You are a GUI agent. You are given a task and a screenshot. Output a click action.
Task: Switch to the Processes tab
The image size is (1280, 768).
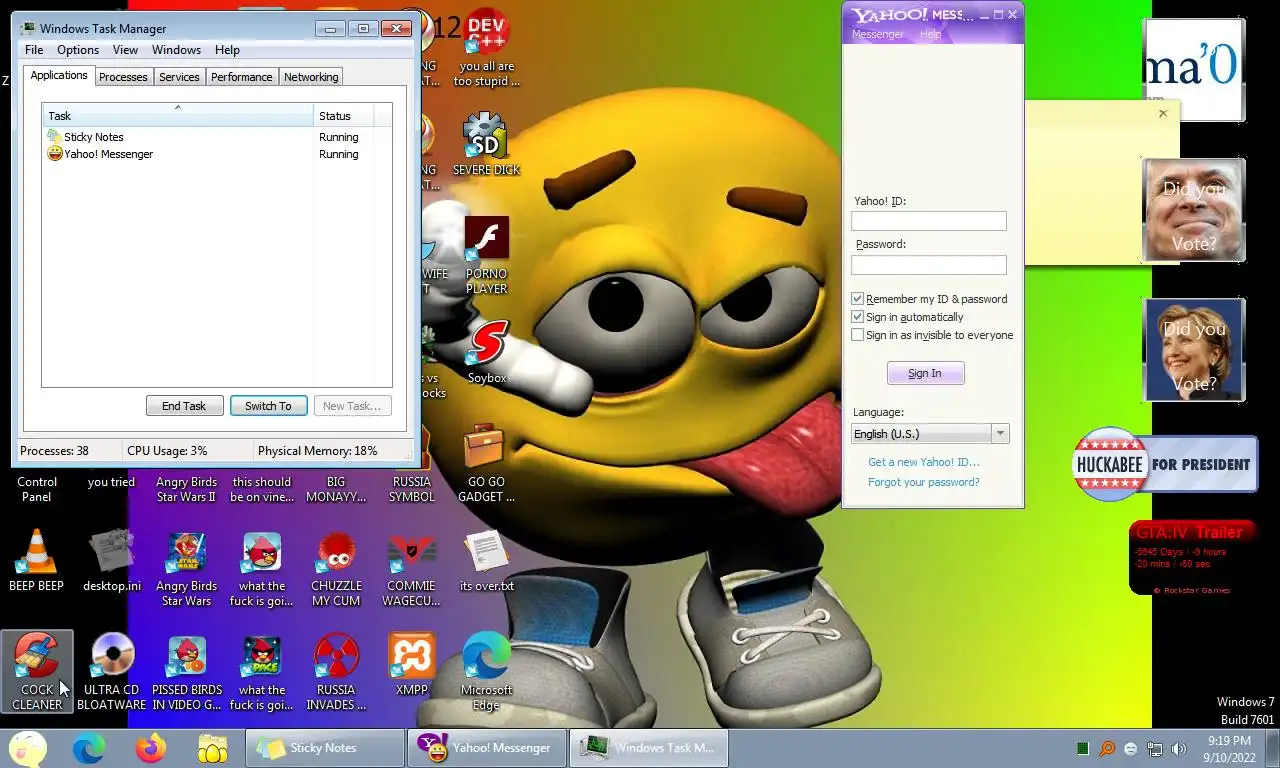pos(123,77)
